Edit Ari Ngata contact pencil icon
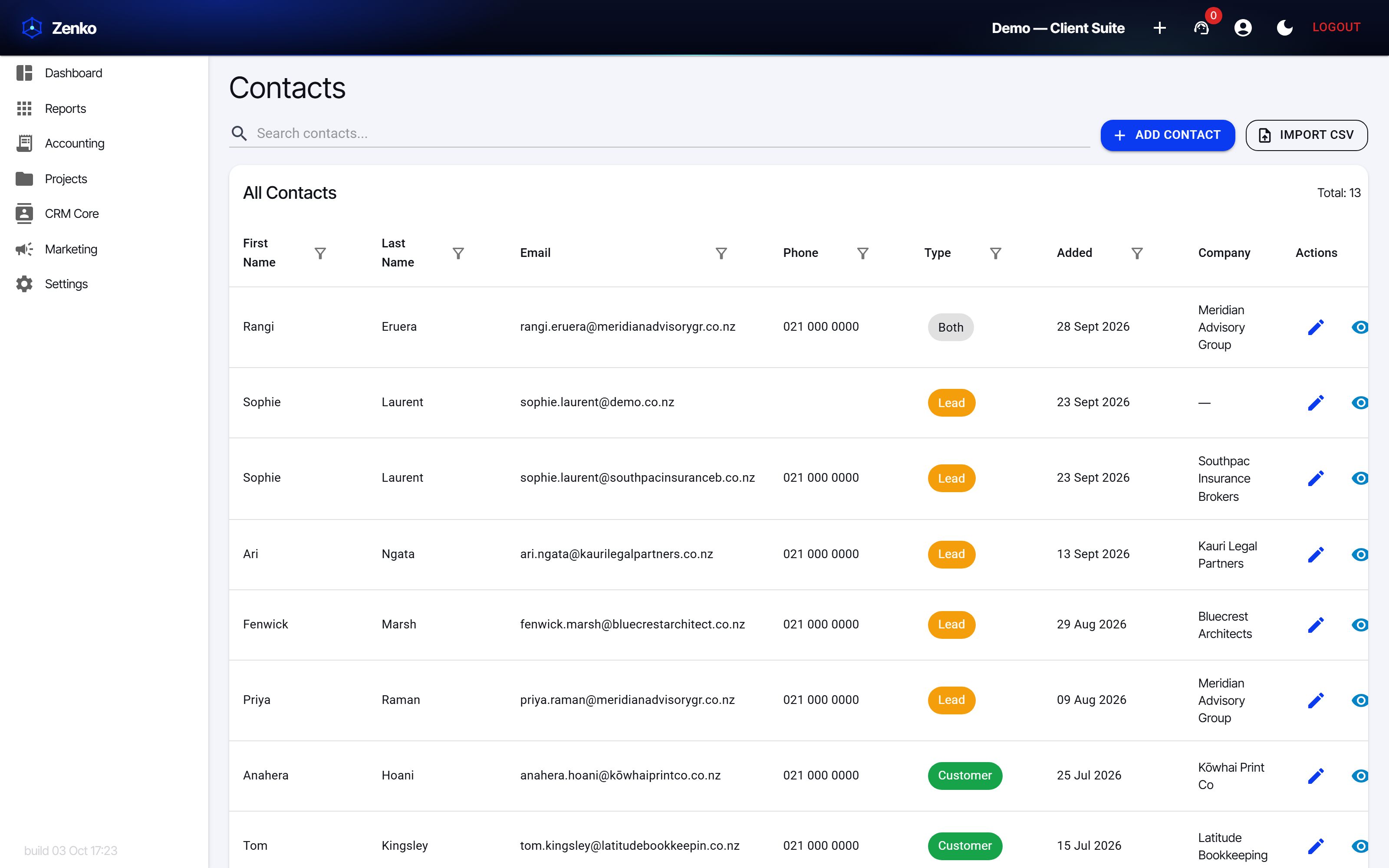Screen dimensions: 1389x868 click(x=1316, y=555)
